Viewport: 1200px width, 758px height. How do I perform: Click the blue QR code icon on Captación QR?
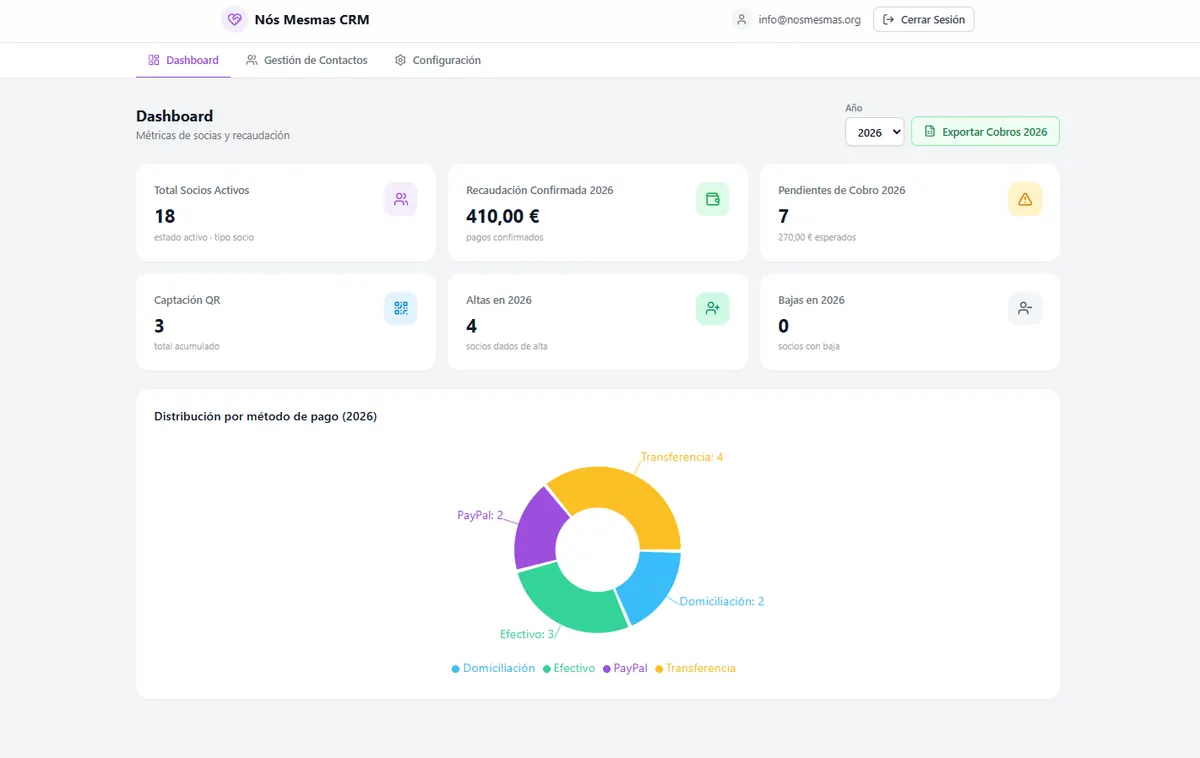401,308
